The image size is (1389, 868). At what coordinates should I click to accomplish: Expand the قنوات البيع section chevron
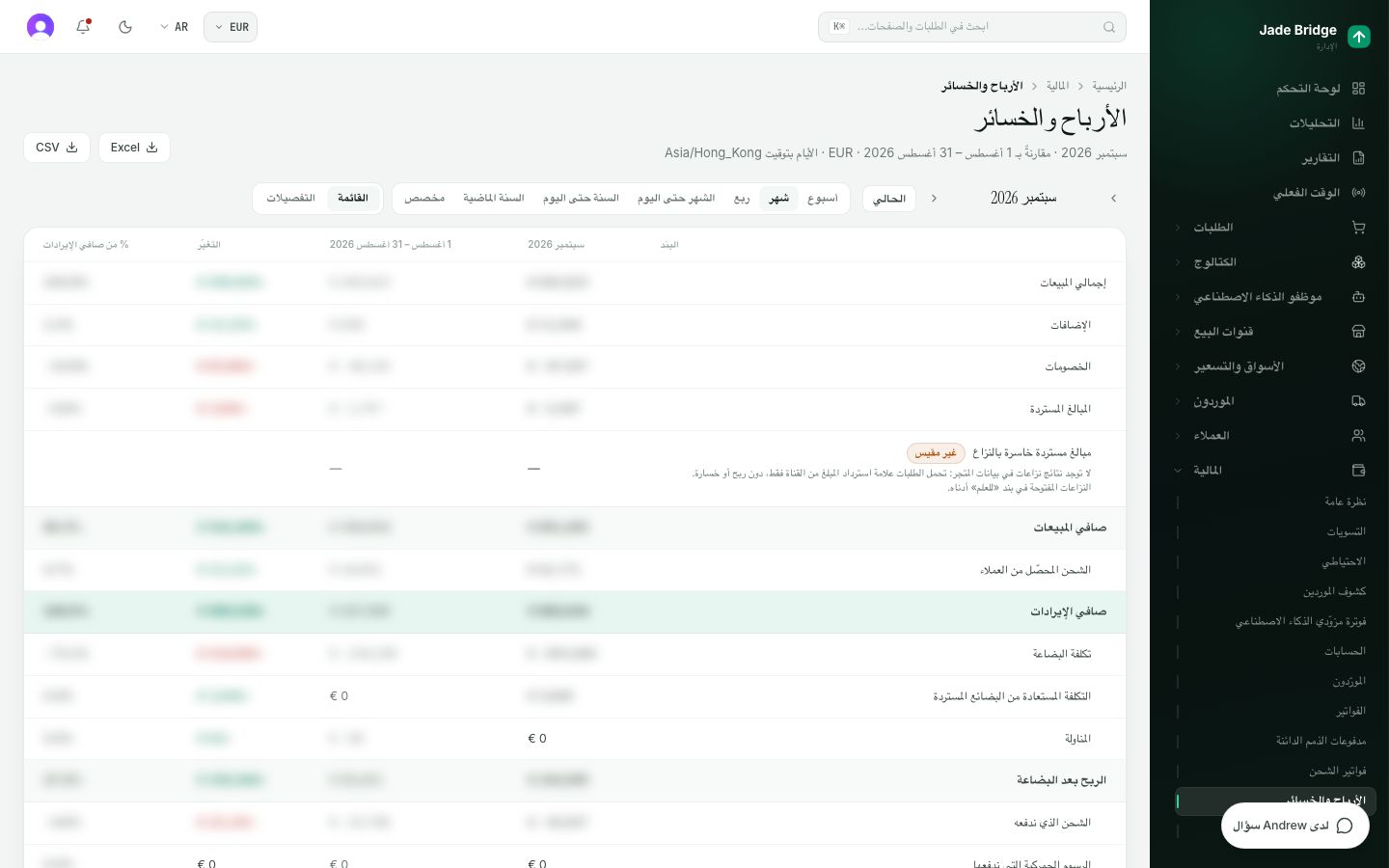pos(1178,332)
